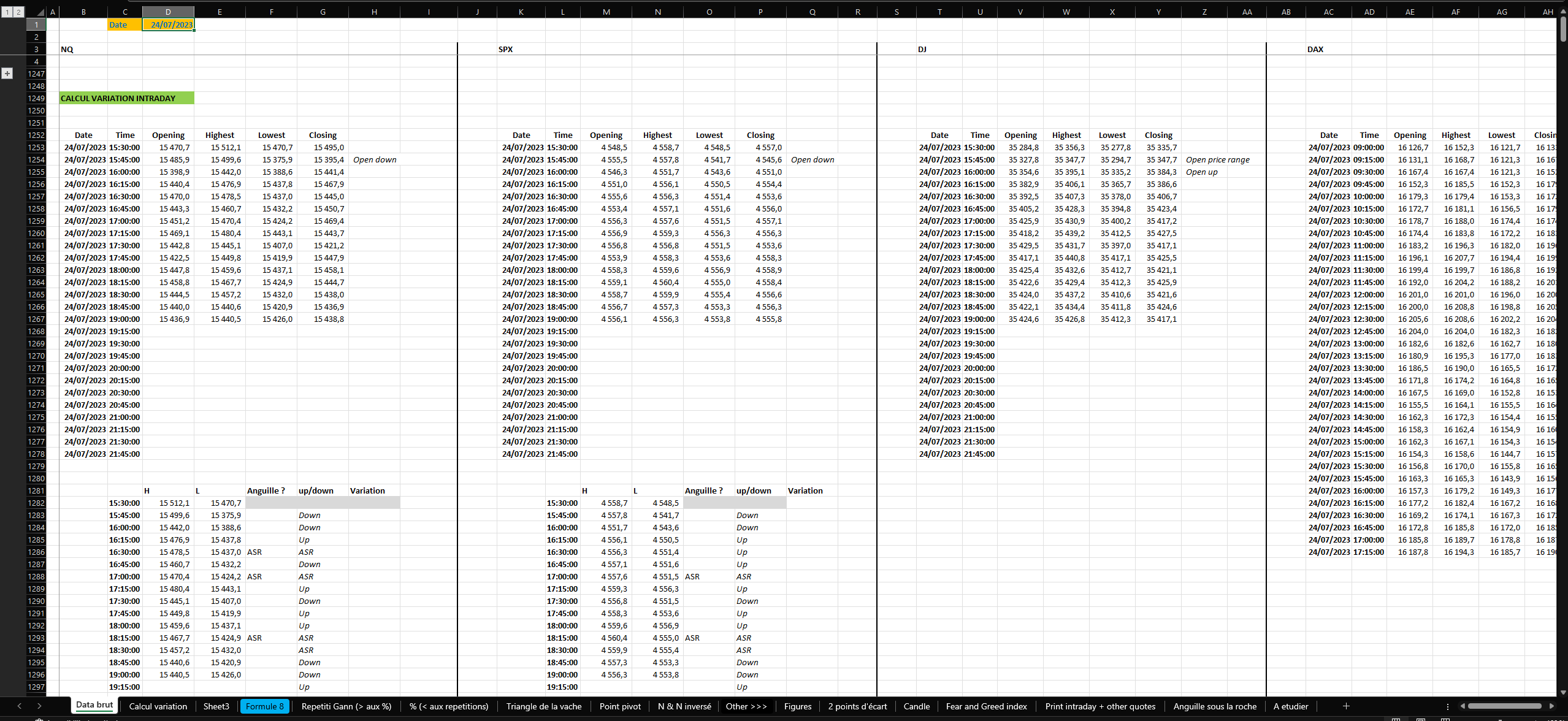Expand the collapsed row group plus button
The image size is (1568, 721).
tap(7, 74)
